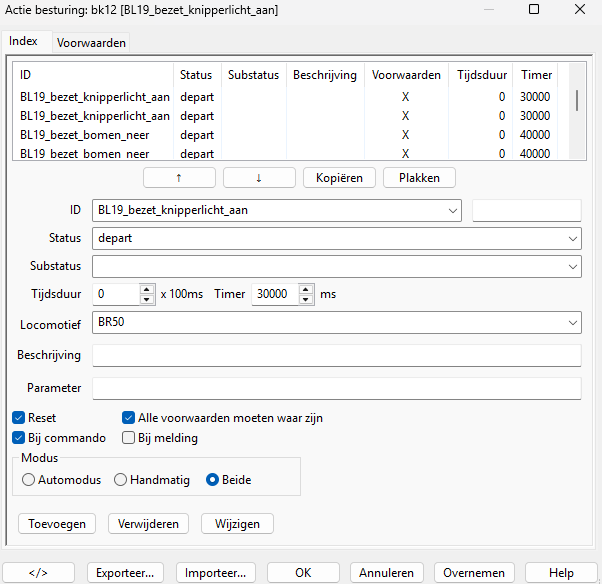
Task: Toggle the Bij commando checkbox
Action: point(19,438)
